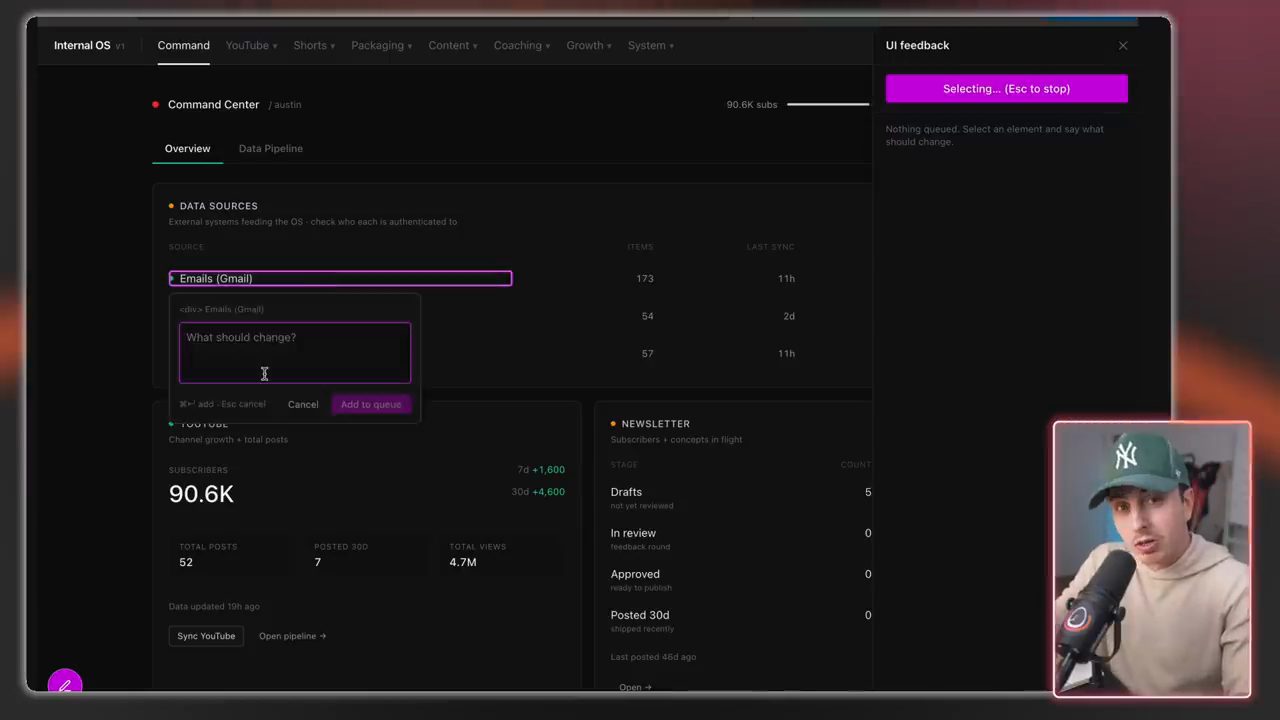Click the newsletter Open link
This screenshot has width=1280, height=720.
(x=635, y=687)
